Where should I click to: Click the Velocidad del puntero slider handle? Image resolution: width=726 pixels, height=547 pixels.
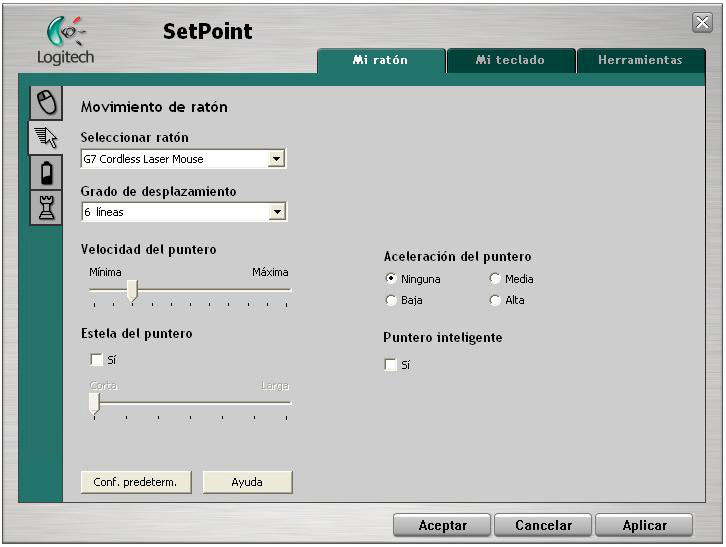(131, 290)
